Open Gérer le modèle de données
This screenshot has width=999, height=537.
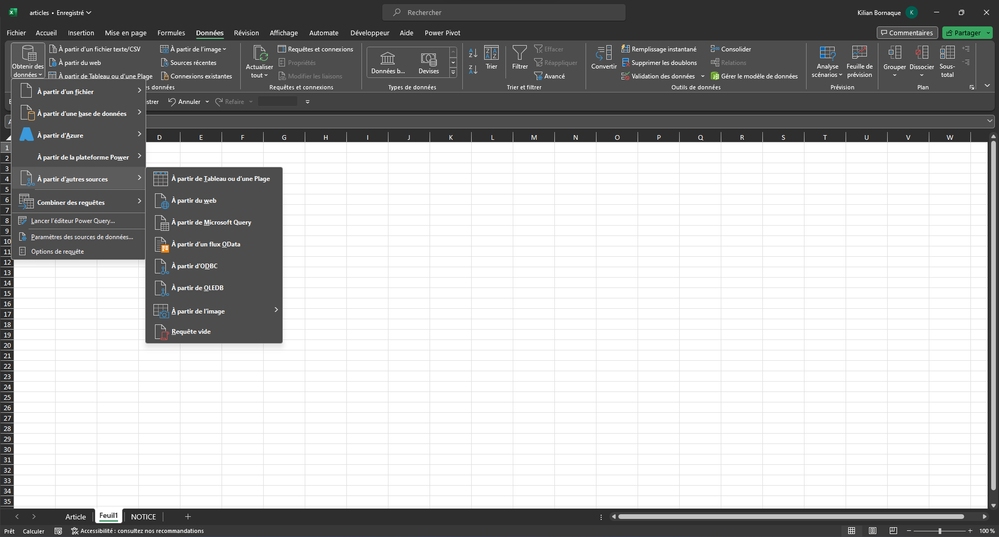pos(754,76)
